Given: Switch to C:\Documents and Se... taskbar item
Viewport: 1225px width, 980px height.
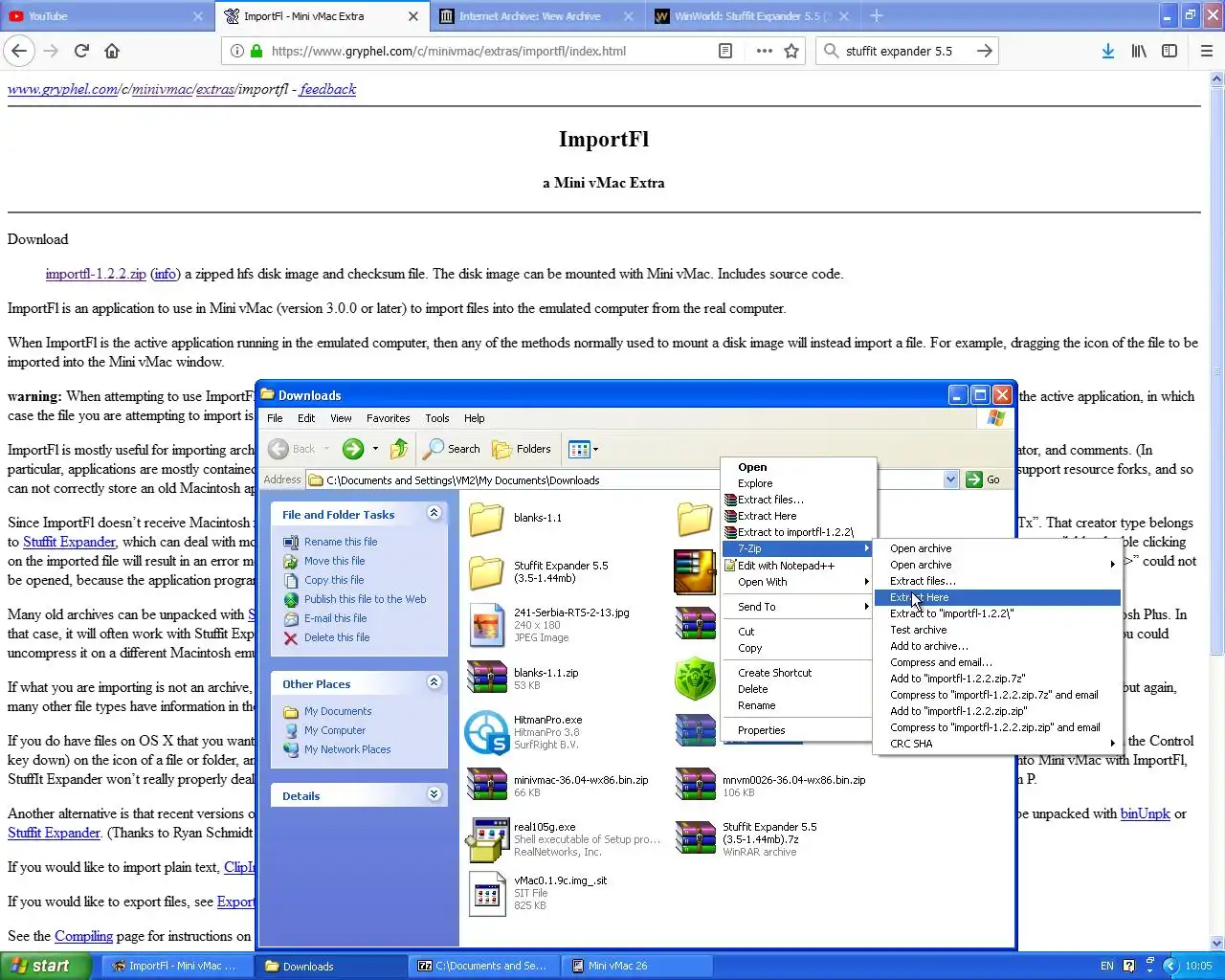Looking at the screenshot, I should click(x=485, y=966).
